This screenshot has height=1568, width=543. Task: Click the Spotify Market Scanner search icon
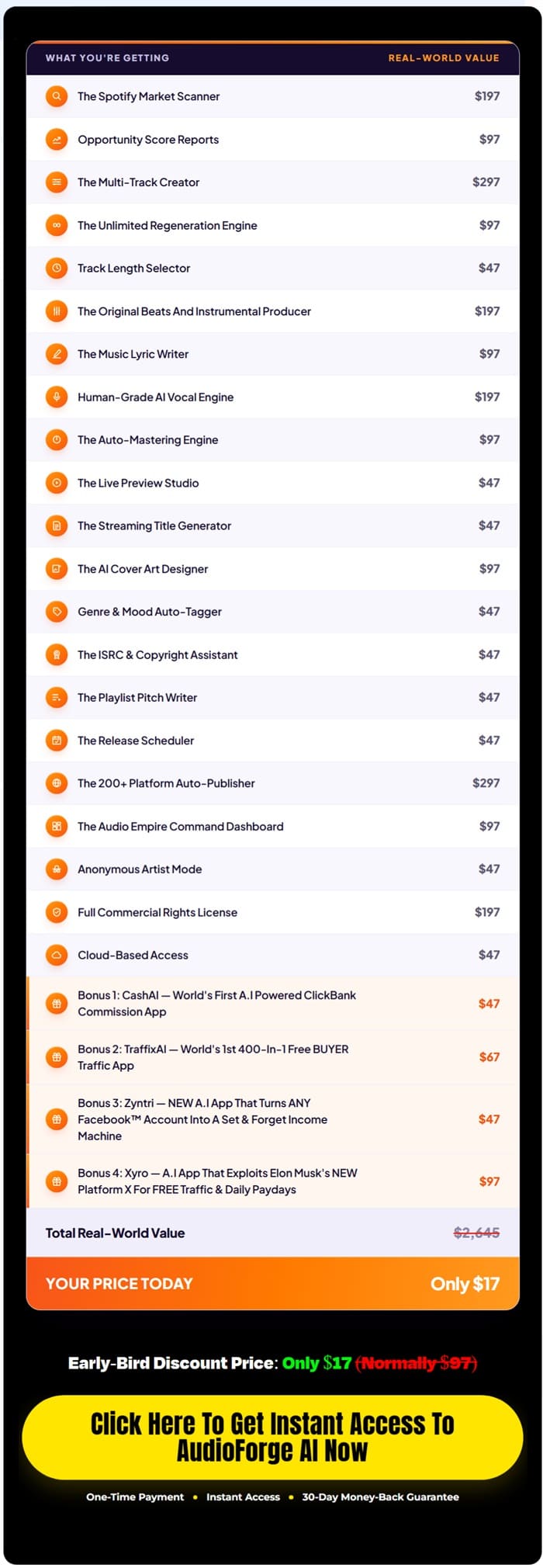click(x=57, y=96)
